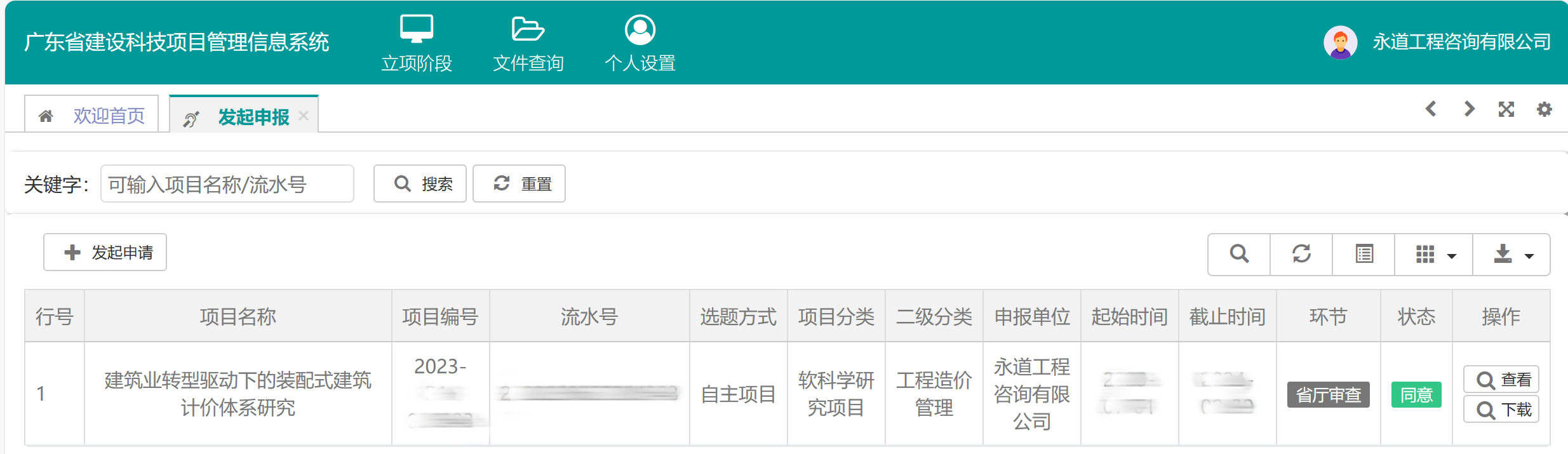Open the settings gear icon

point(1545,109)
